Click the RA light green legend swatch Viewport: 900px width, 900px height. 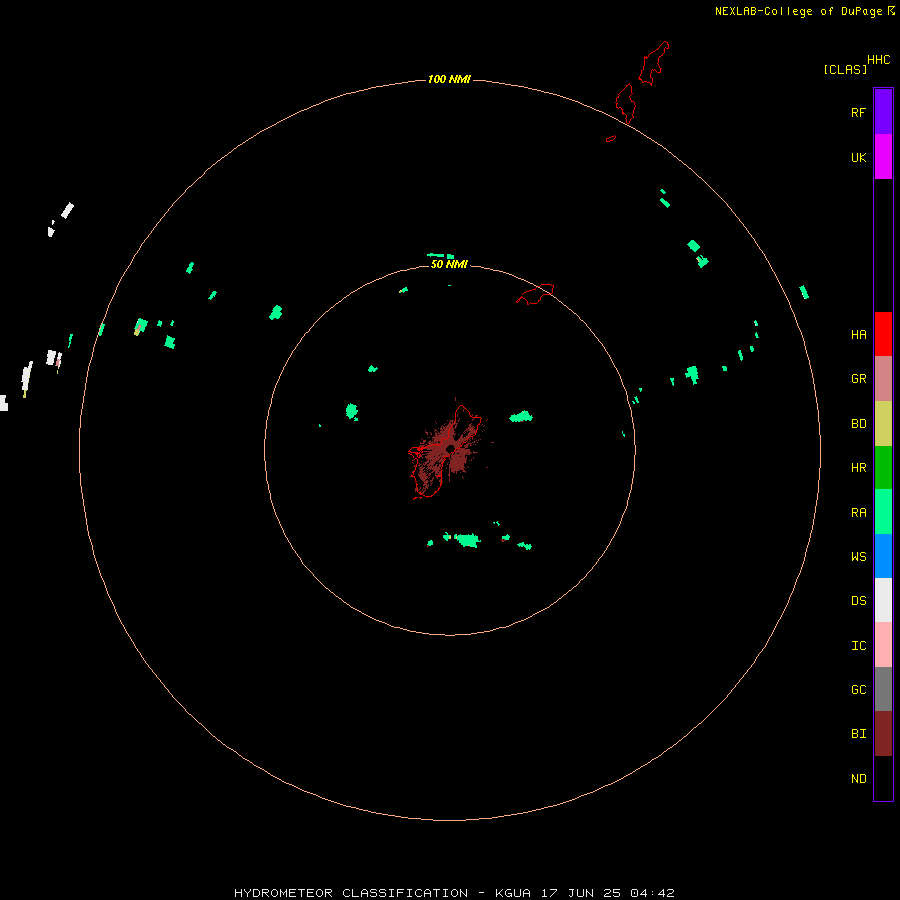click(x=883, y=512)
